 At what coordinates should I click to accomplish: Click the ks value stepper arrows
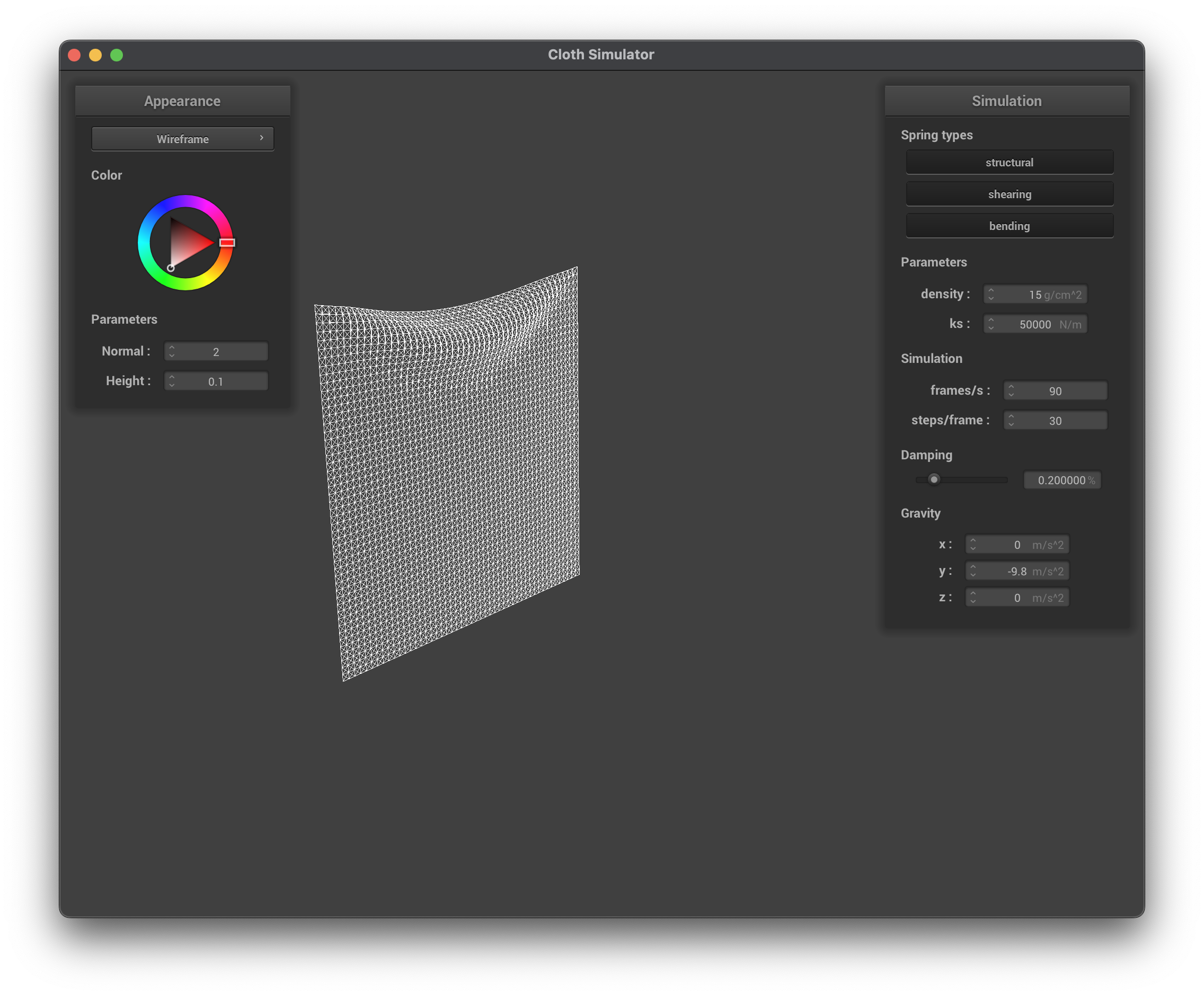[991, 324]
